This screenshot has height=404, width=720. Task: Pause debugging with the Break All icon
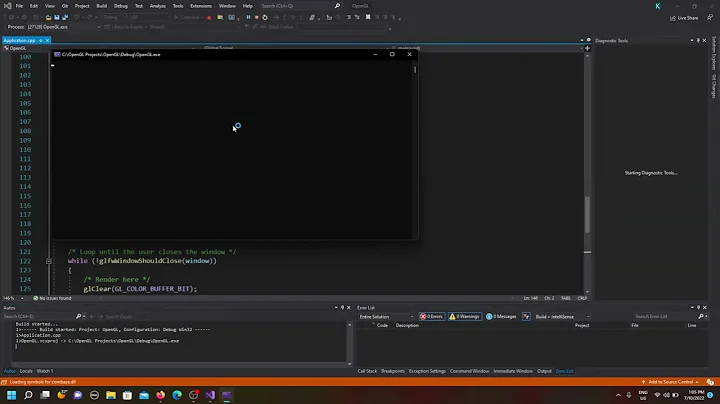(x=248, y=17)
